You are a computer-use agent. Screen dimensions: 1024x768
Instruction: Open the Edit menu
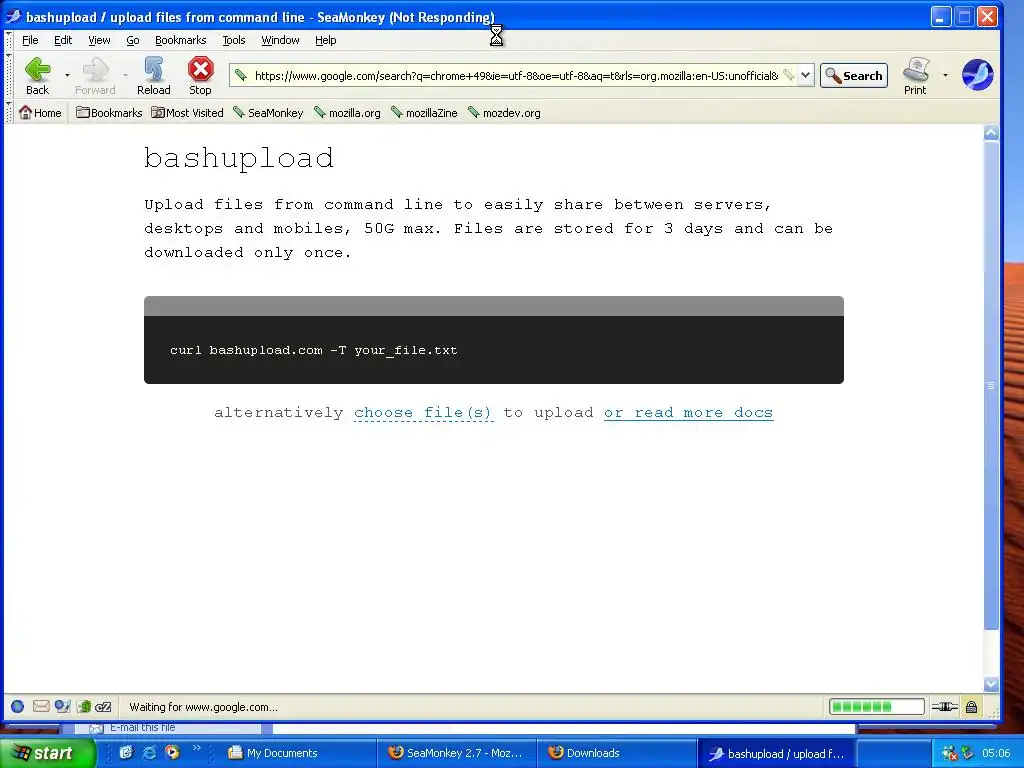[x=63, y=40]
